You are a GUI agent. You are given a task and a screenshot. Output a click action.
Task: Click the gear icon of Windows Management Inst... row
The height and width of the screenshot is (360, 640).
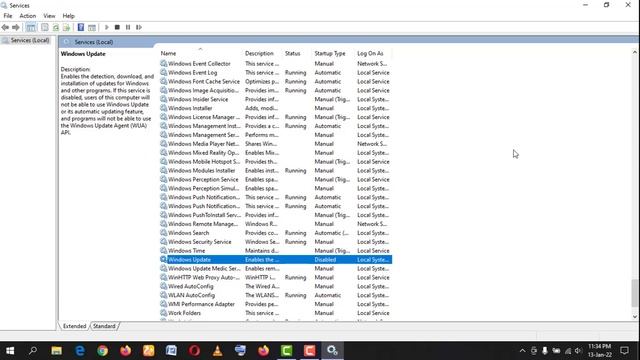[x=163, y=126]
